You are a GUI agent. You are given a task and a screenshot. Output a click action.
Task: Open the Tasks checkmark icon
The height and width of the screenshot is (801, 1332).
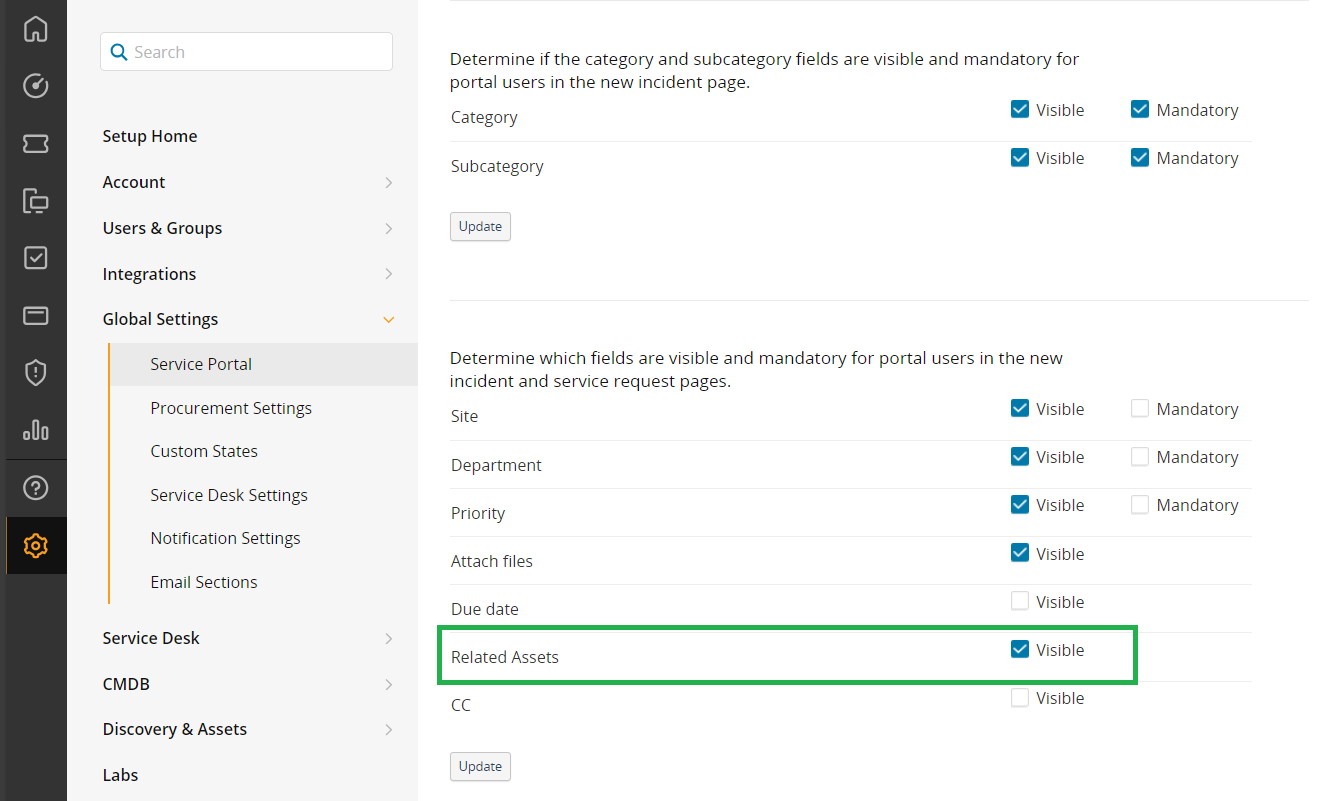[x=35, y=258]
